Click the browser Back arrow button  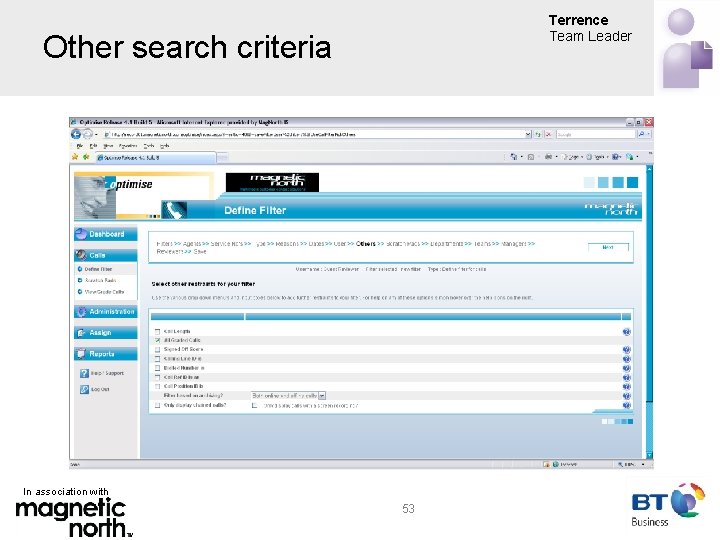click(76, 134)
